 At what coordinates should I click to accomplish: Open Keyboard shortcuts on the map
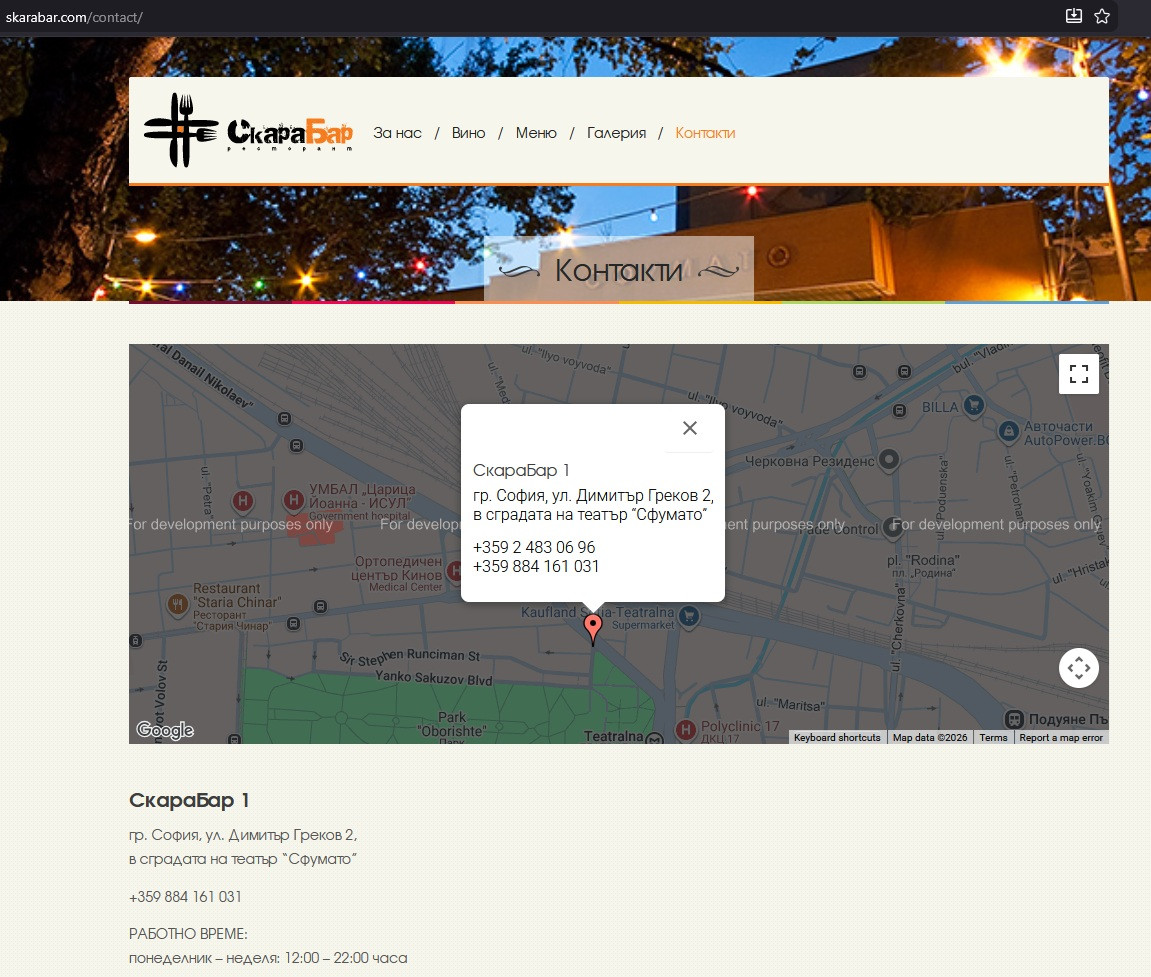coord(837,738)
